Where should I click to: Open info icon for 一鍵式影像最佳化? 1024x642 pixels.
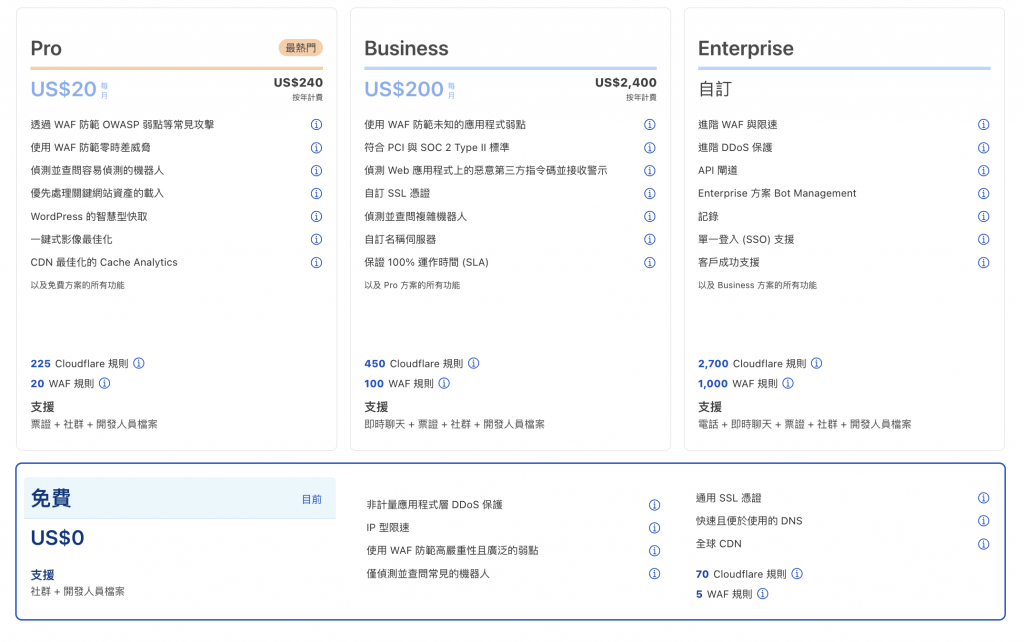316,239
